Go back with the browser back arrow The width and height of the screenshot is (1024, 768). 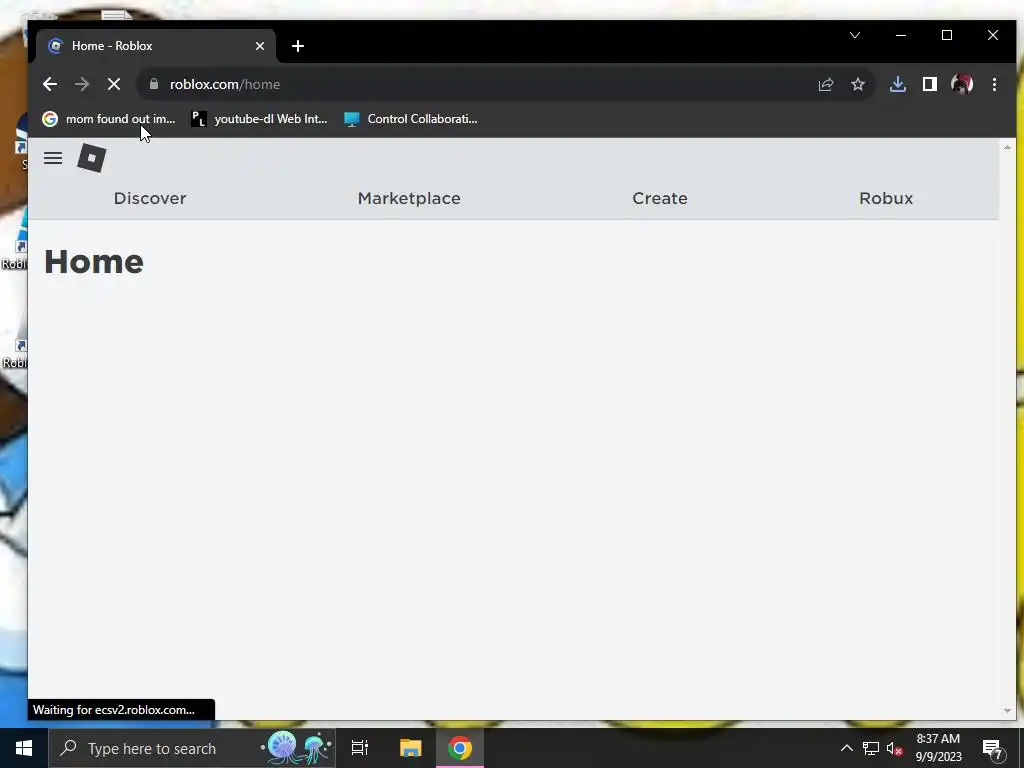[50, 84]
